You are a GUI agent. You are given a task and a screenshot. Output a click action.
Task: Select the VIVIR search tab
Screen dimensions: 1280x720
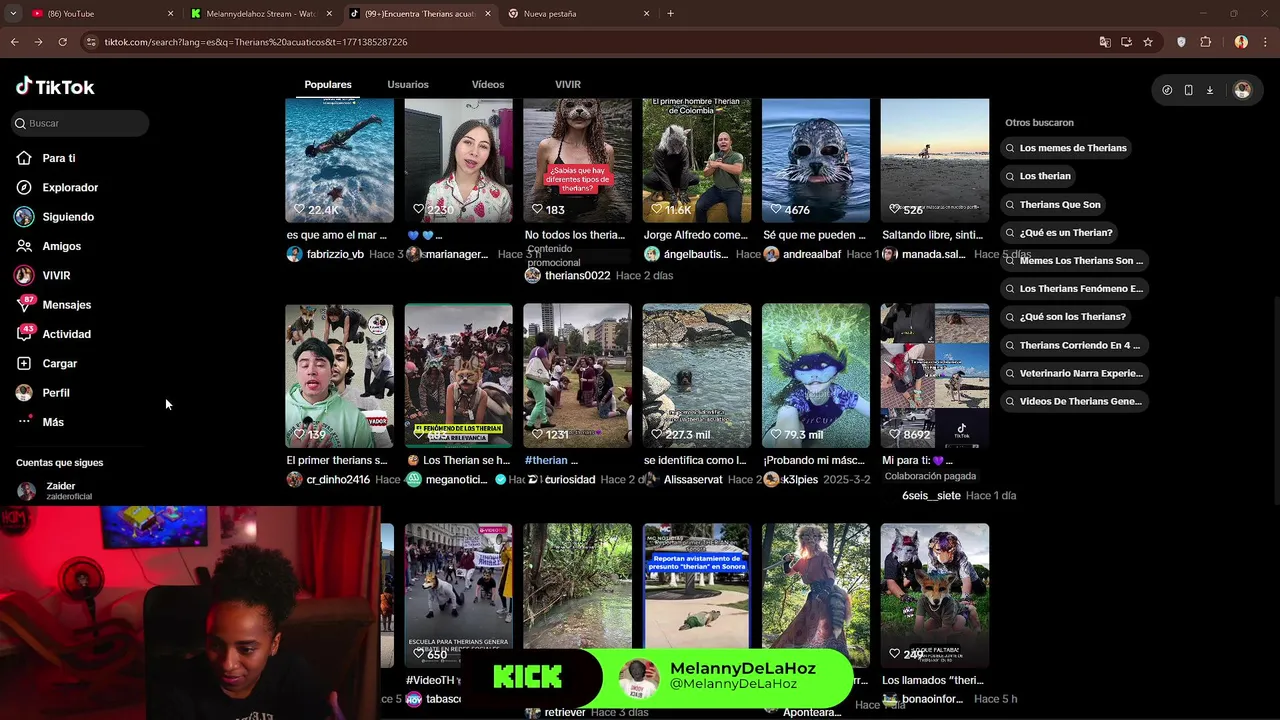[568, 84]
